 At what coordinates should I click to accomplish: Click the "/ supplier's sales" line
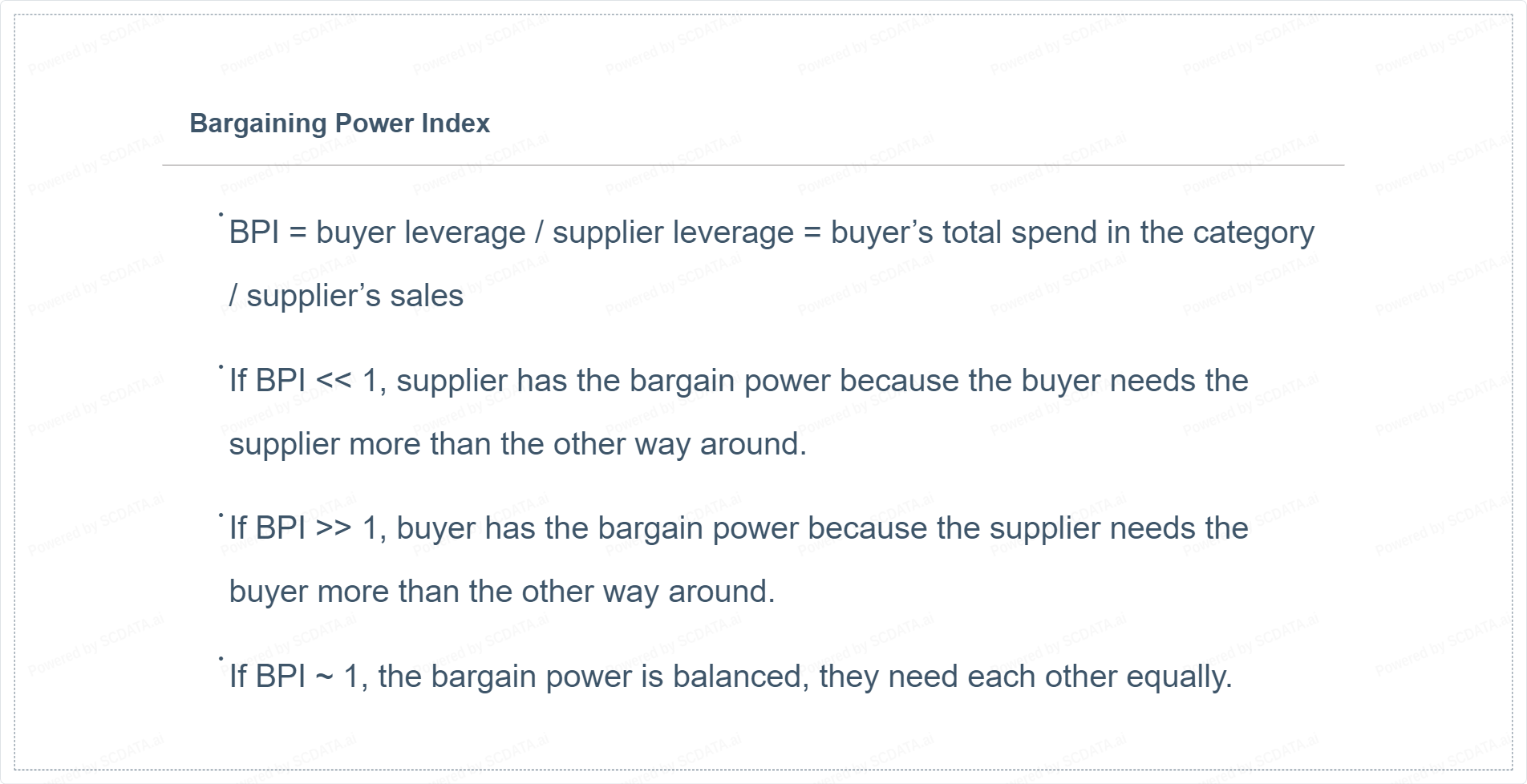click(346, 296)
